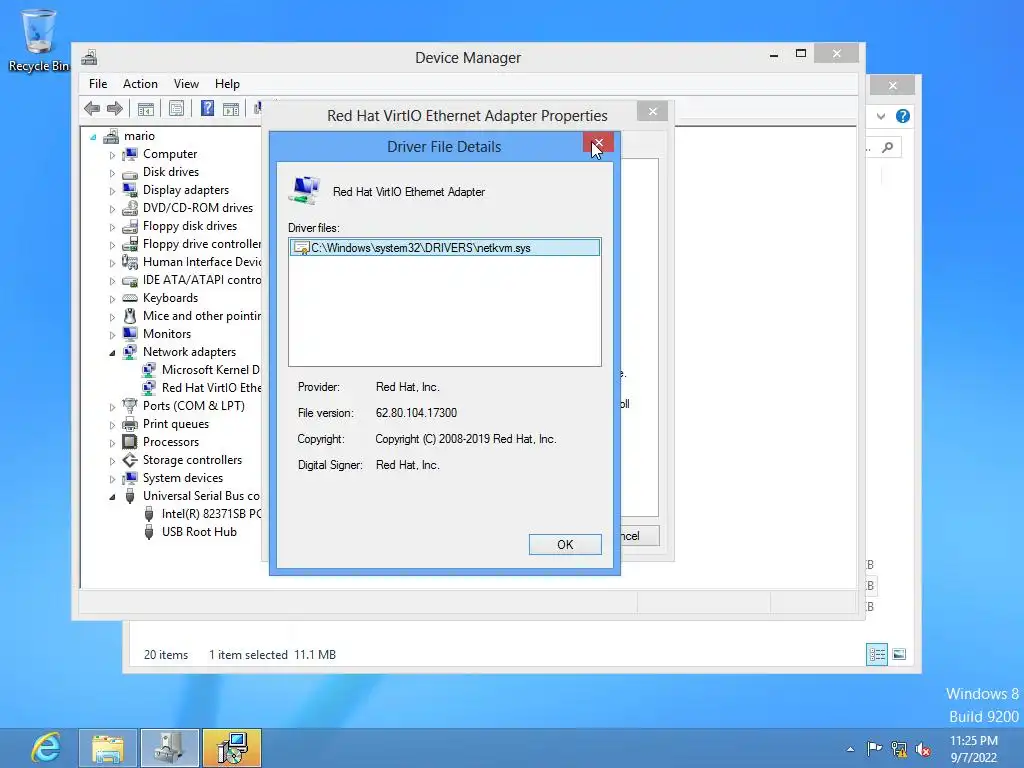The width and height of the screenshot is (1024, 768).
Task: Open the Recycle Bin on desktop
Action: click(x=39, y=40)
